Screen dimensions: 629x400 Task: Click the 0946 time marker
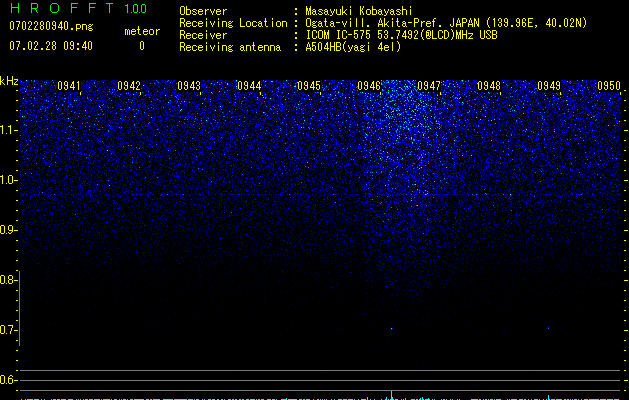pos(369,86)
